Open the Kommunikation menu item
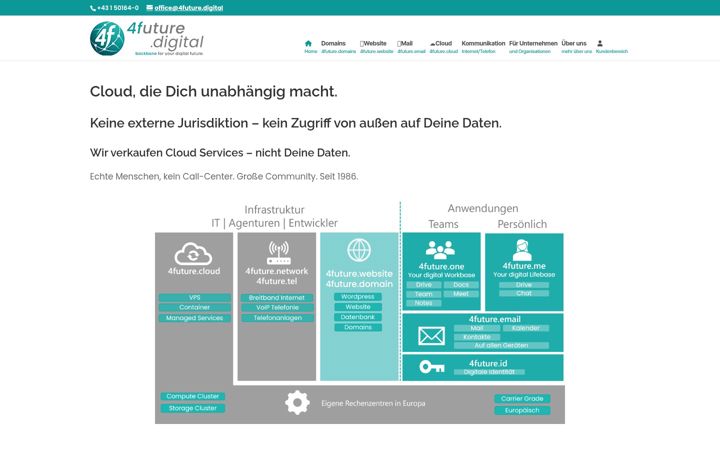The height and width of the screenshot is (450, 720). (483, 43)
